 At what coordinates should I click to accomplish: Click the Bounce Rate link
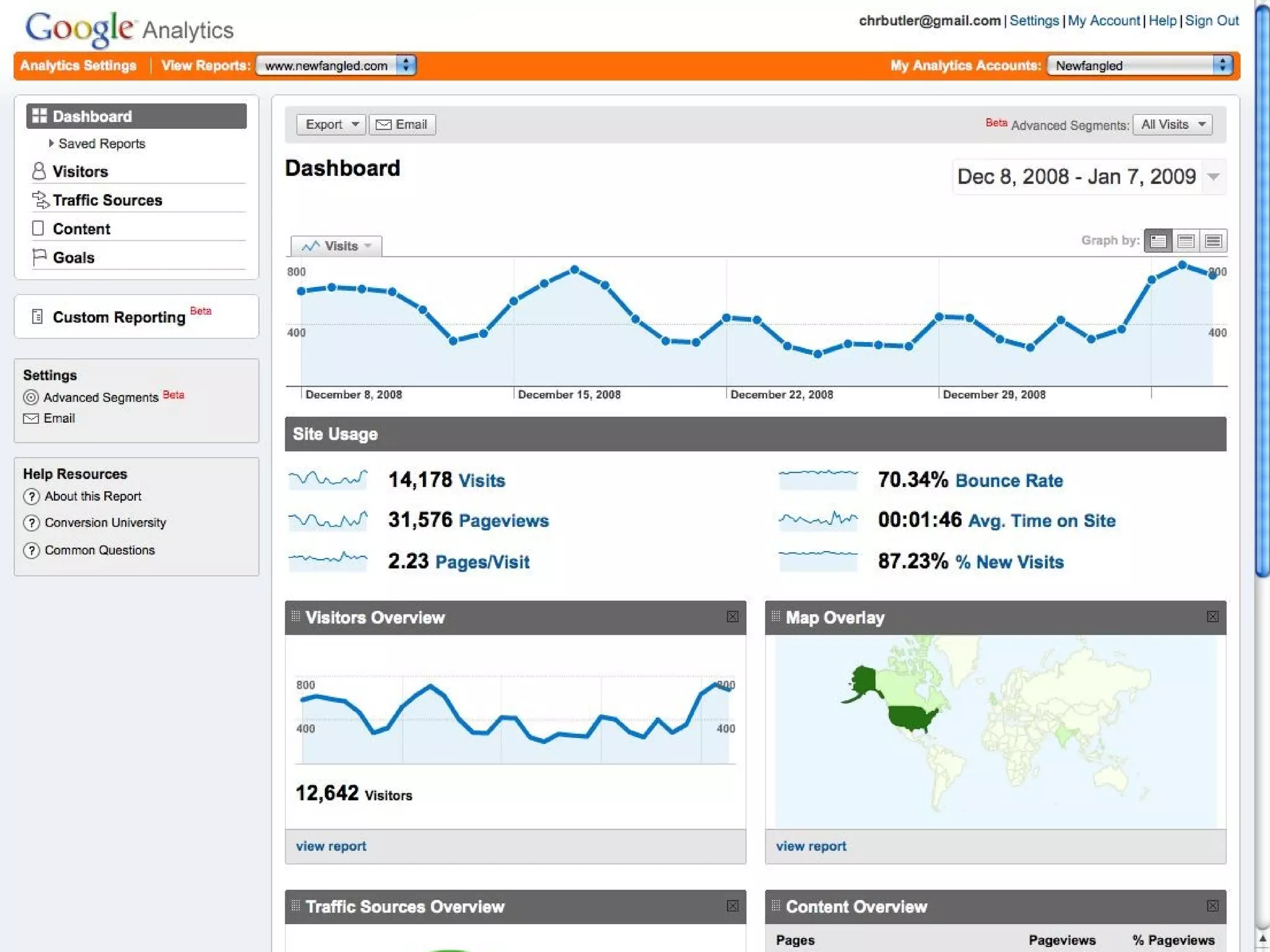[x=1009, y=480]
